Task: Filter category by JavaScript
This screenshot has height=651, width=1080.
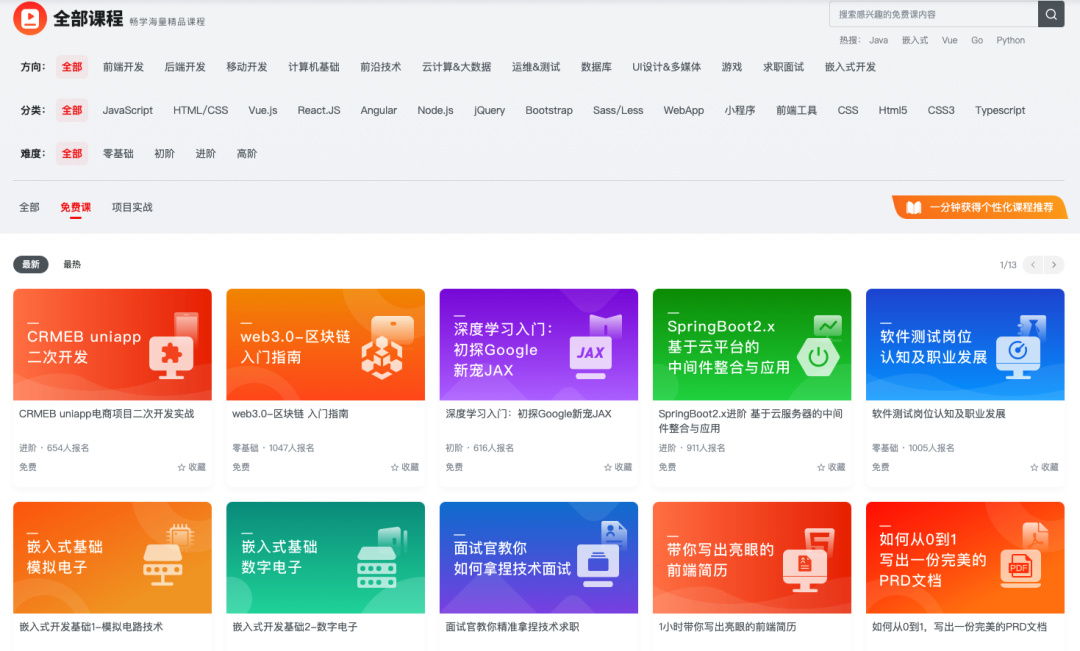Action: (x=128, y=110)
